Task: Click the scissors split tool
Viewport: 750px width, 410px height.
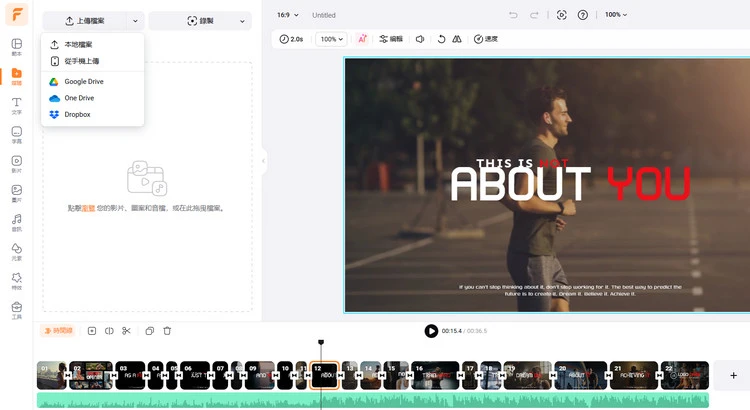Action: click(x=126, y=331)
